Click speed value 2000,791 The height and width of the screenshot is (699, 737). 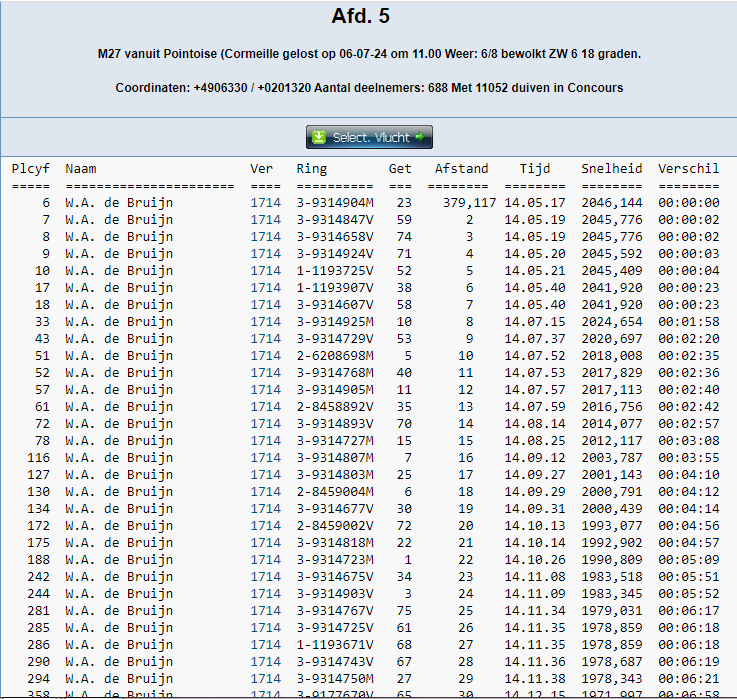click(x=612, y=491)
